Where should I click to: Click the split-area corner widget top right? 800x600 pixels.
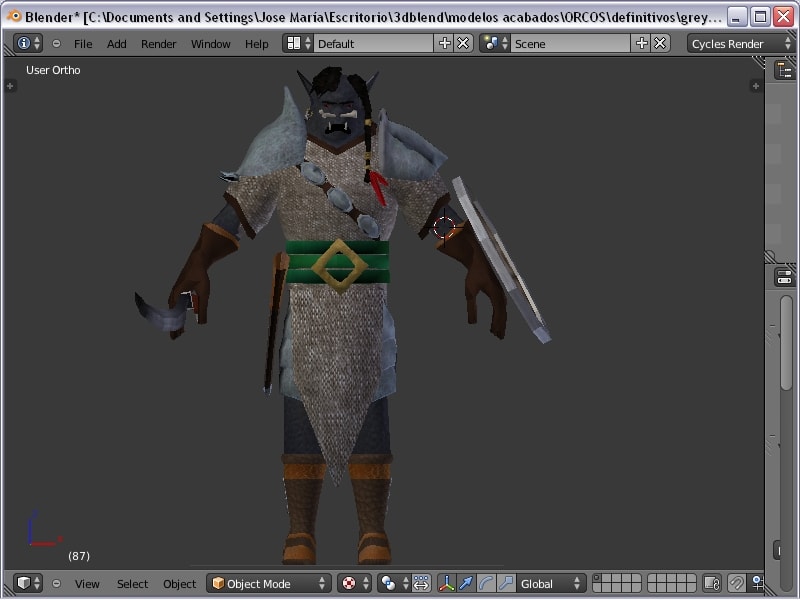click(758, 62)
